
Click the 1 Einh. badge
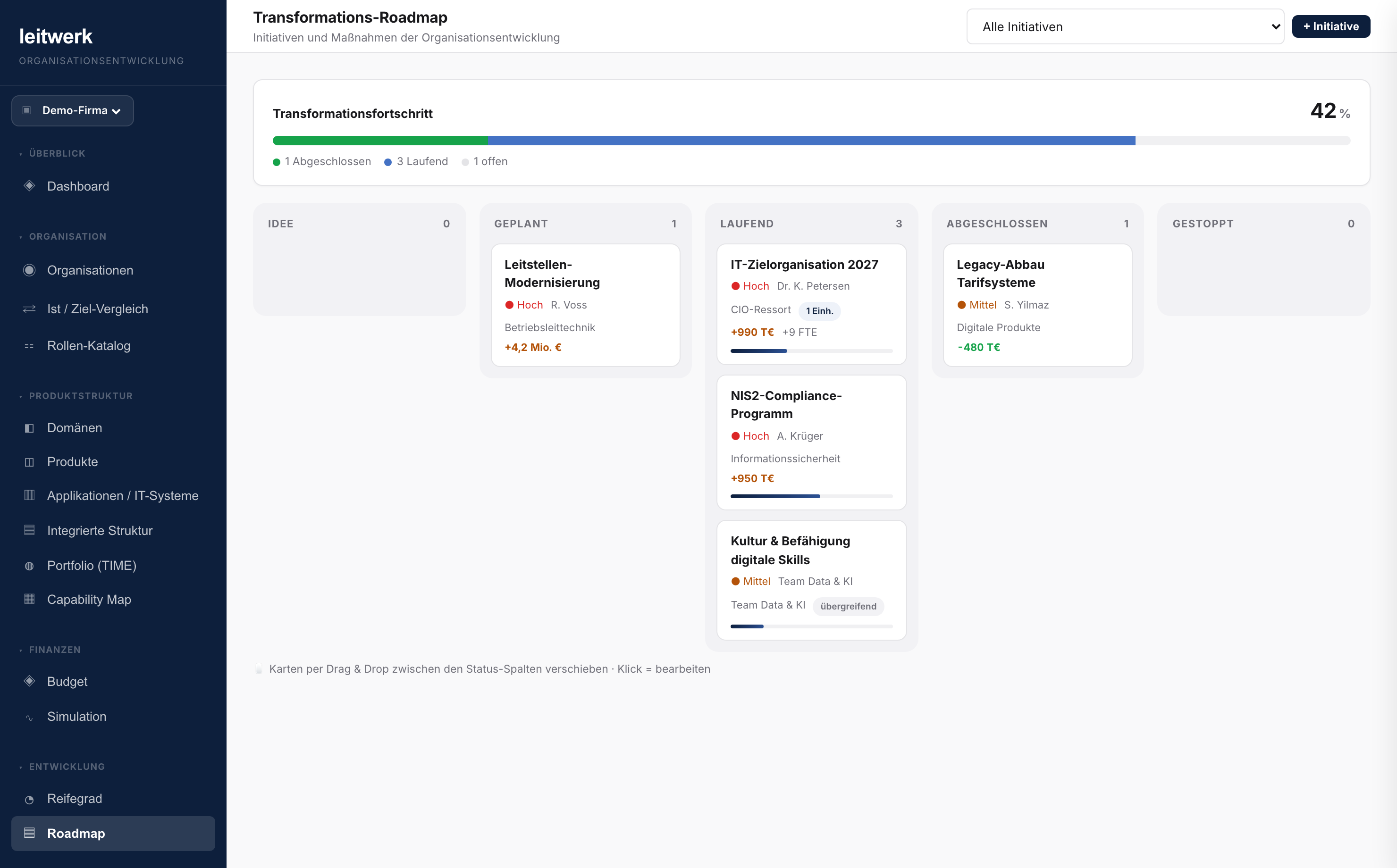point(819,311)
